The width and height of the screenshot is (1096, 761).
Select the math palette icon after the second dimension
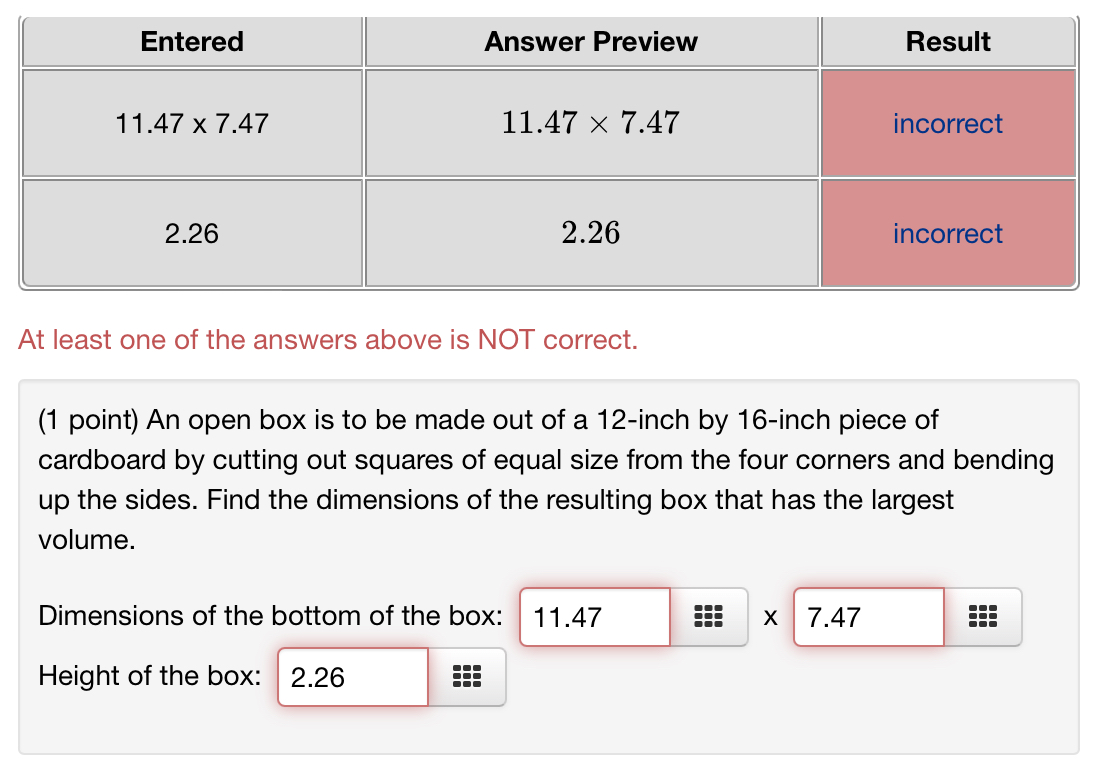[983, 617]
